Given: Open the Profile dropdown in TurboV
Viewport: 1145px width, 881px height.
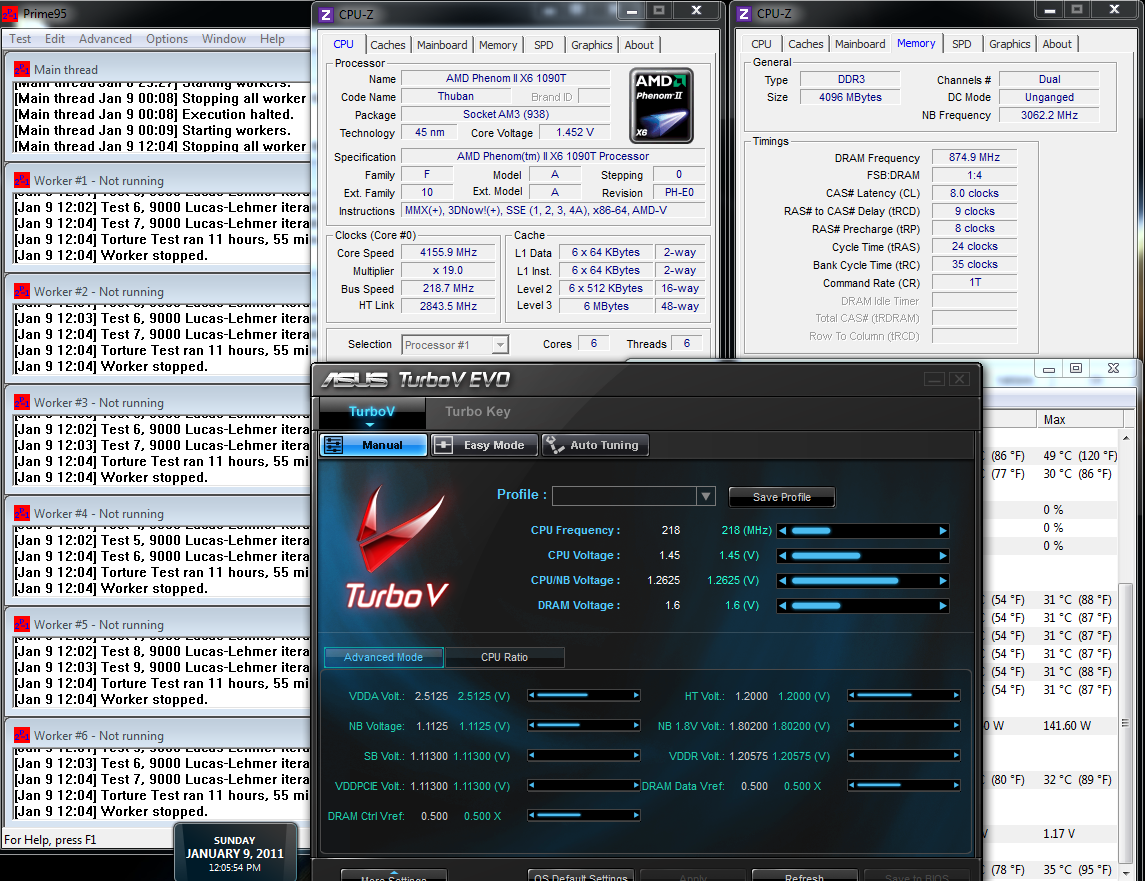Looking at the screenshot, I should click(x=706, y=496).
